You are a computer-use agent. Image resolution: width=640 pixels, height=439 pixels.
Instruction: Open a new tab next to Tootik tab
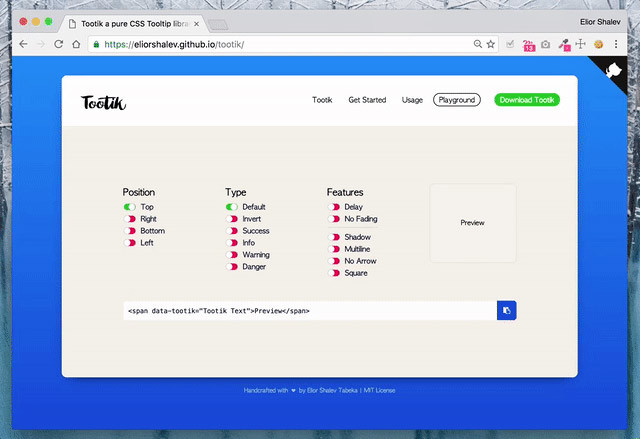(x=218, y=25)
